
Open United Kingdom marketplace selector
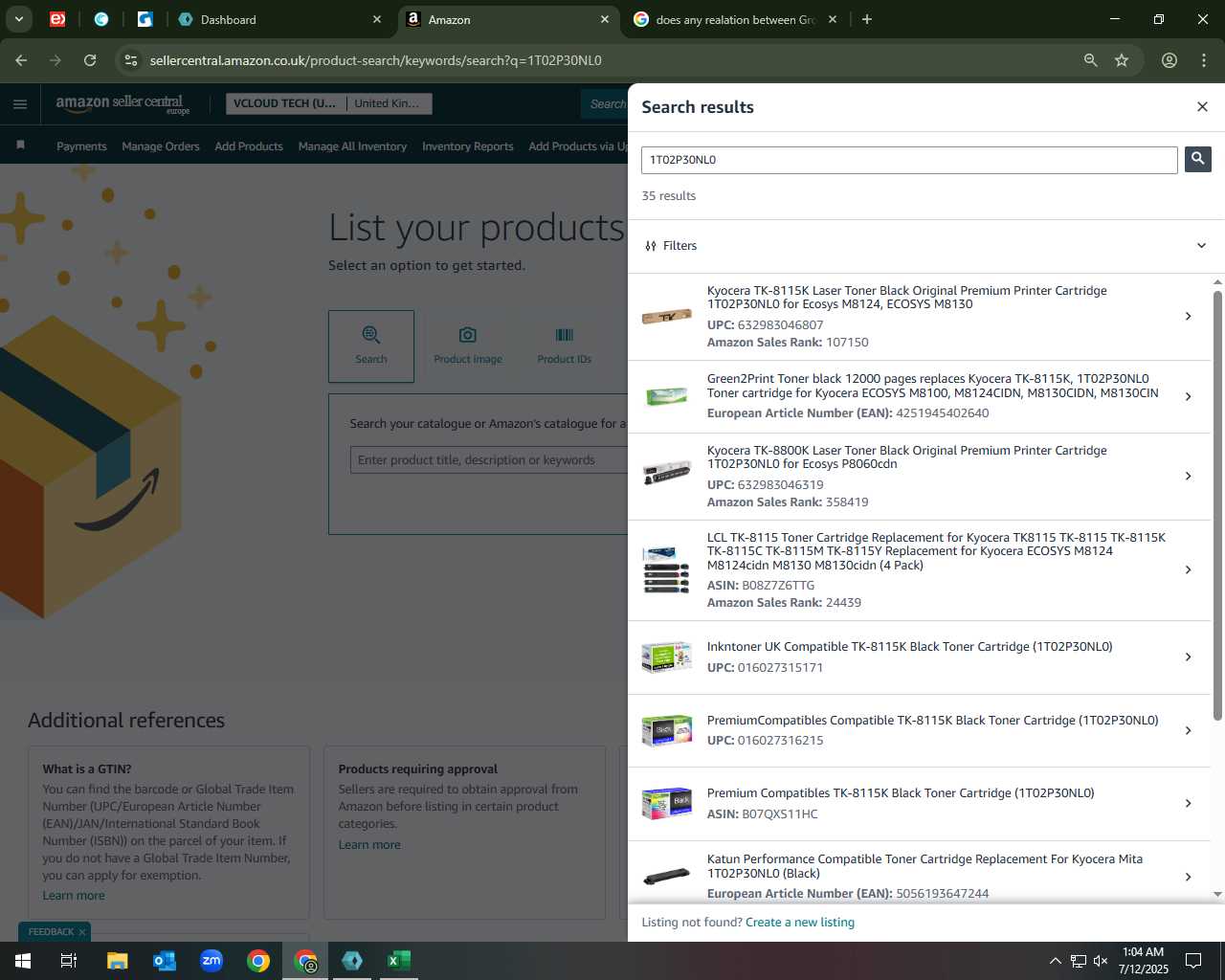click(389, 103)
